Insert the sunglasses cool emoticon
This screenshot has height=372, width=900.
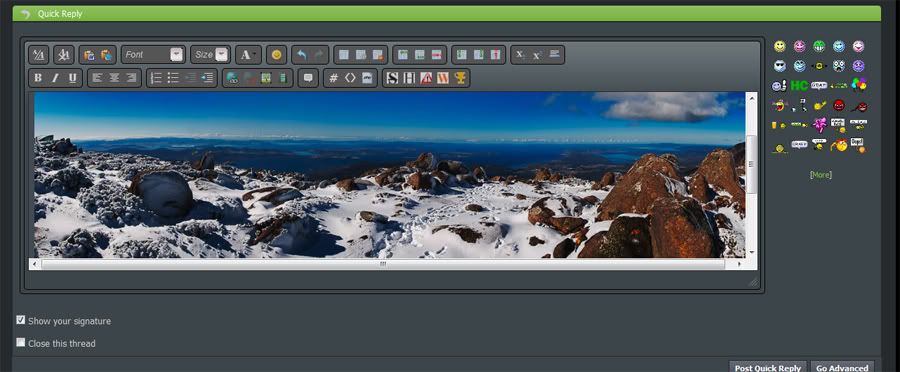779,66
